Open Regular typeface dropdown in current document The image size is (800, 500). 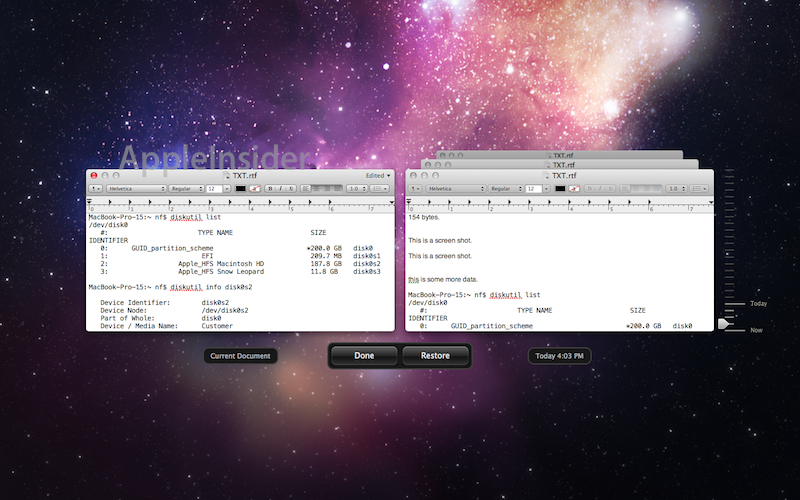(185, 188)
